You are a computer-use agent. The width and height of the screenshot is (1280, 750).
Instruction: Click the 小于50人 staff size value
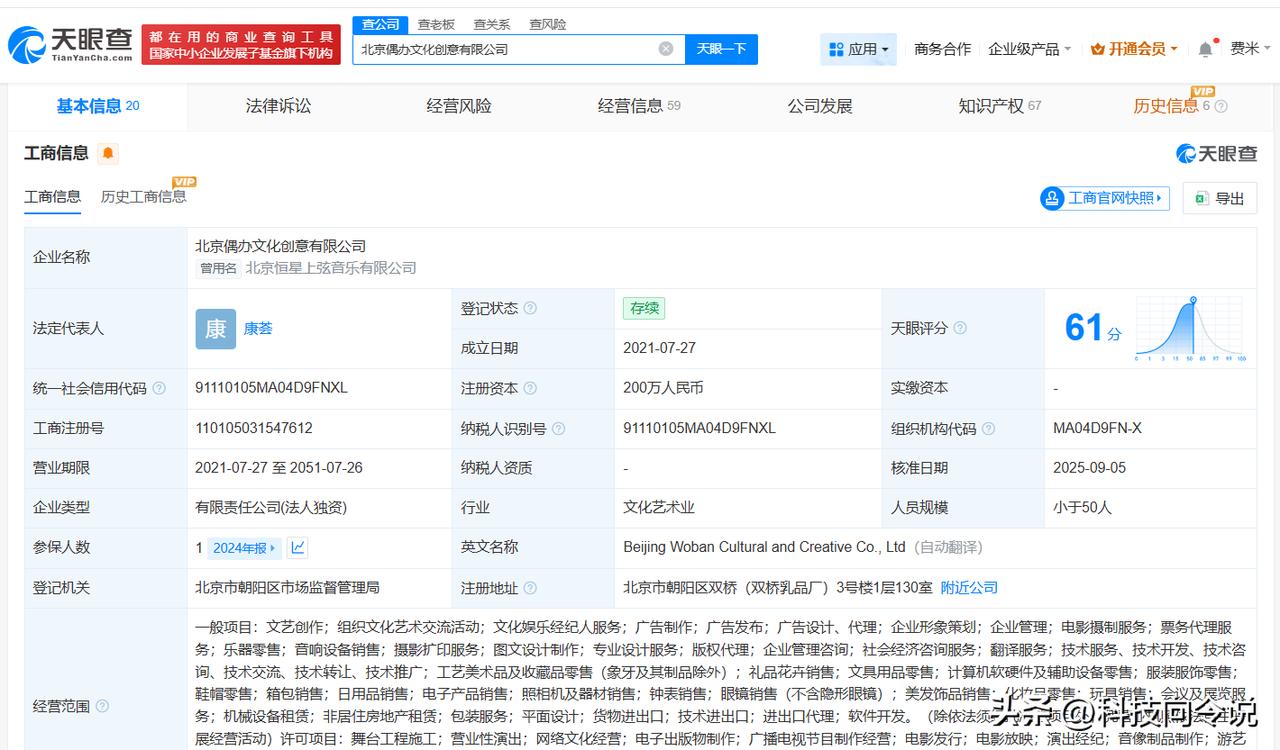[1082, 507]
